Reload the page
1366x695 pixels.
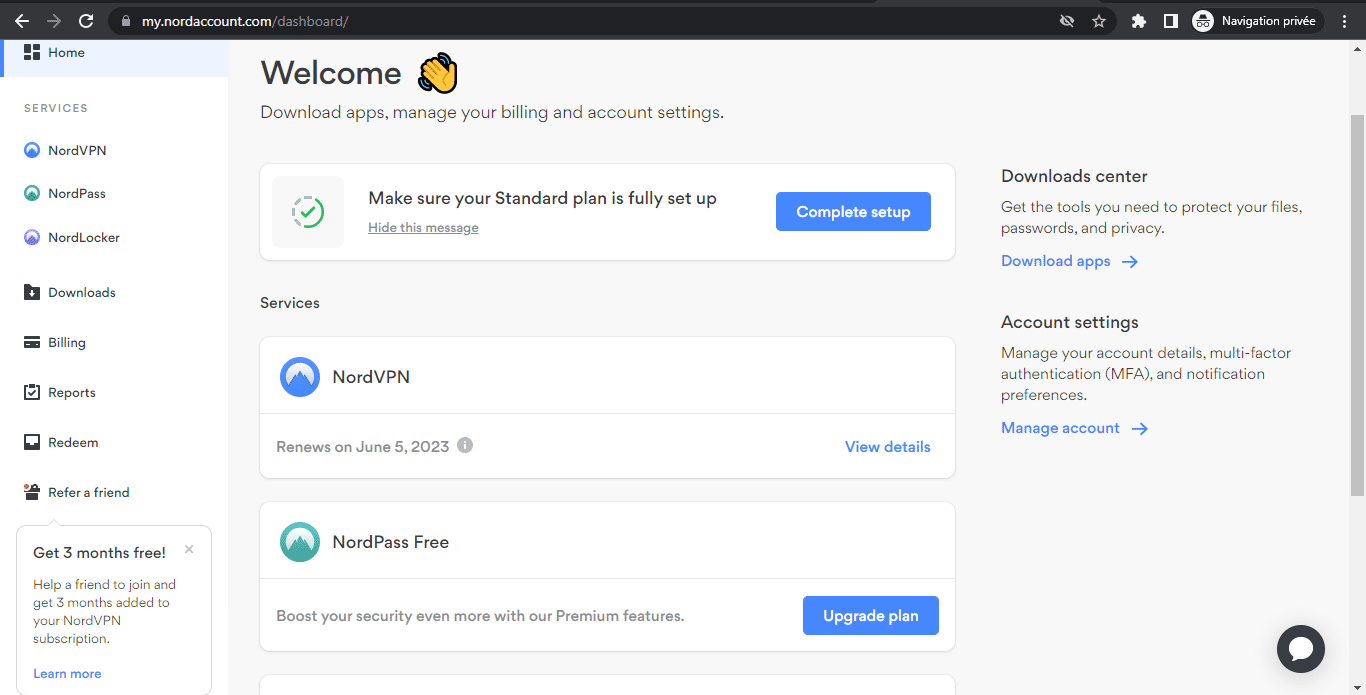tap(86, 21)
